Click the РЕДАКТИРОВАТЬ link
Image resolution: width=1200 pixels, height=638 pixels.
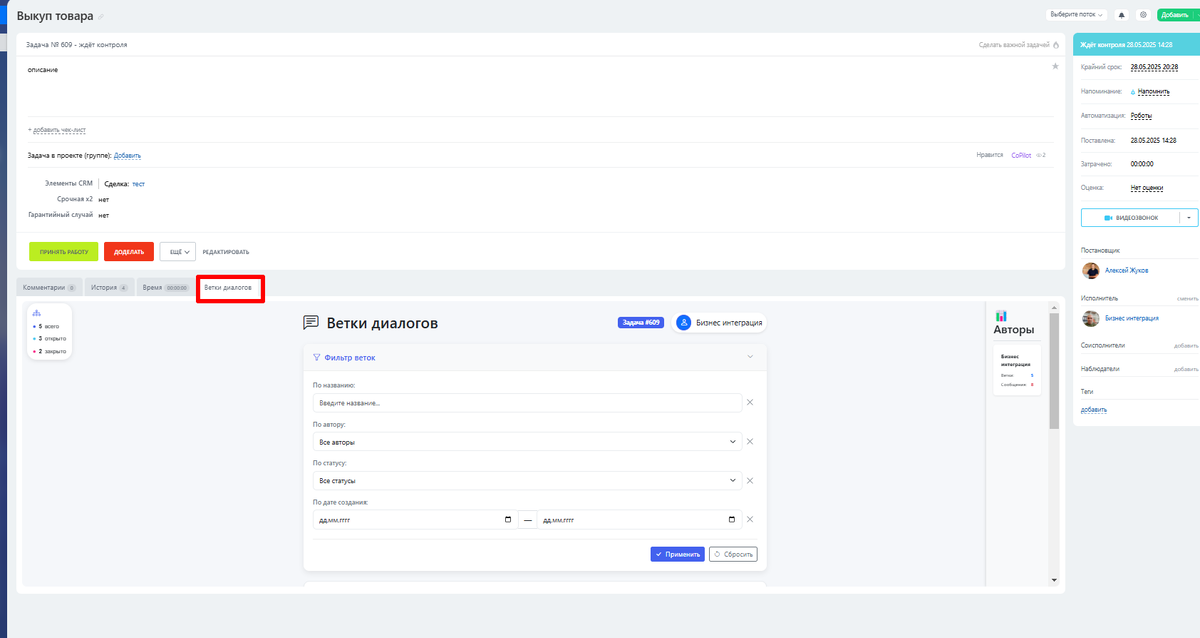click(x=226, y=252)
